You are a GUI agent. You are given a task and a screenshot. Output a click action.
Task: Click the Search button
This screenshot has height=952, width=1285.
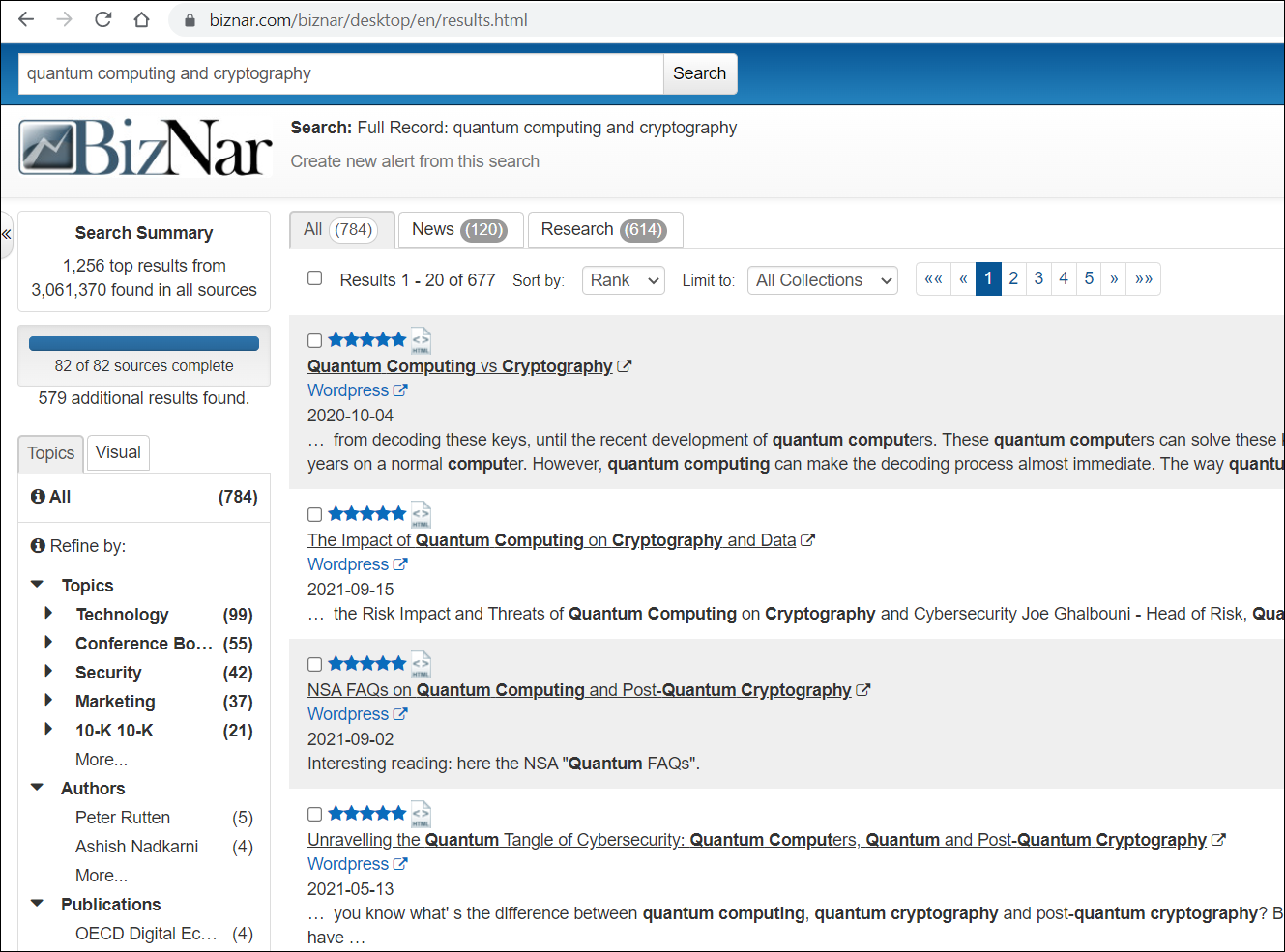(700, 73)
